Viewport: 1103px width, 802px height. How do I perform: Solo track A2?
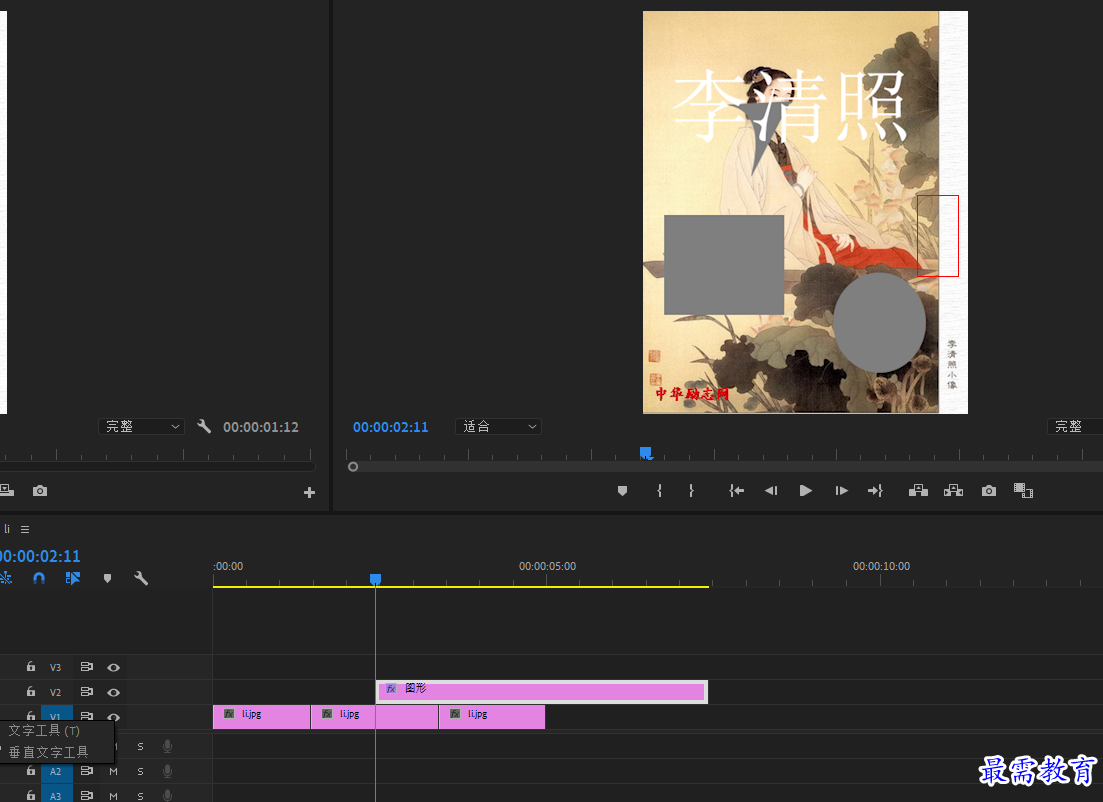click(x=140, y=772)
